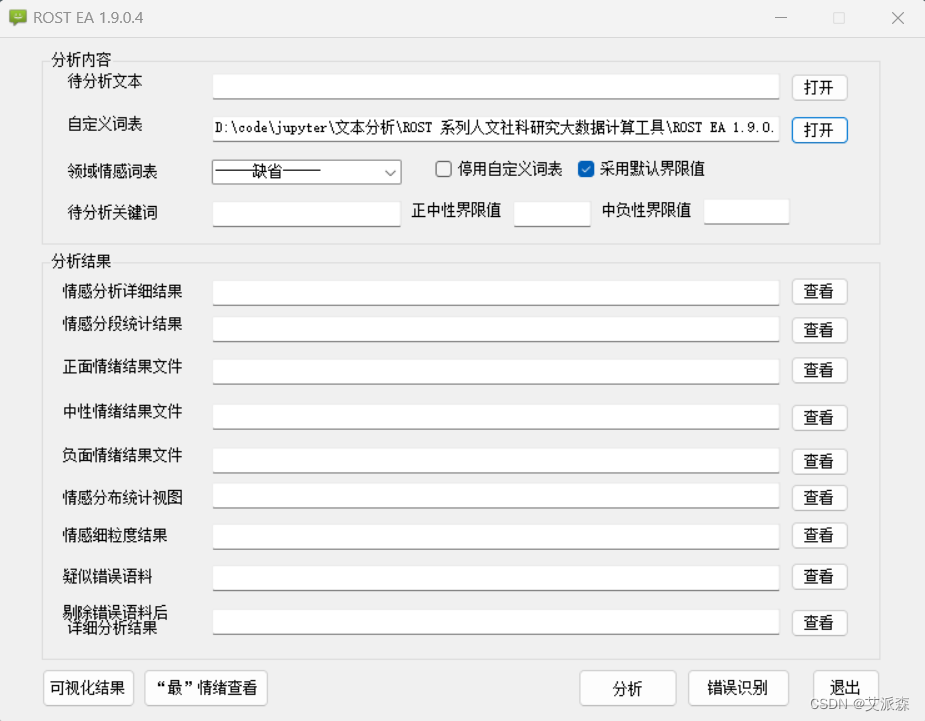The width and height of the screenshot is (925, 721).
Task: Exit app with 退出 button
Action: tap(845, 688)
